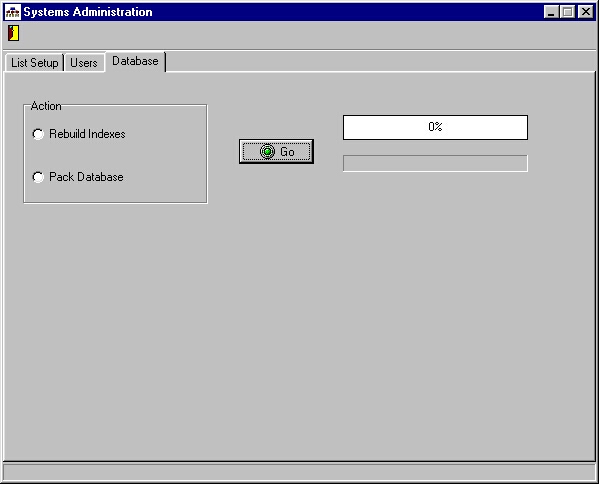Click the 0% progress bar
Viewport: 599px width, 484px height.
435,127
